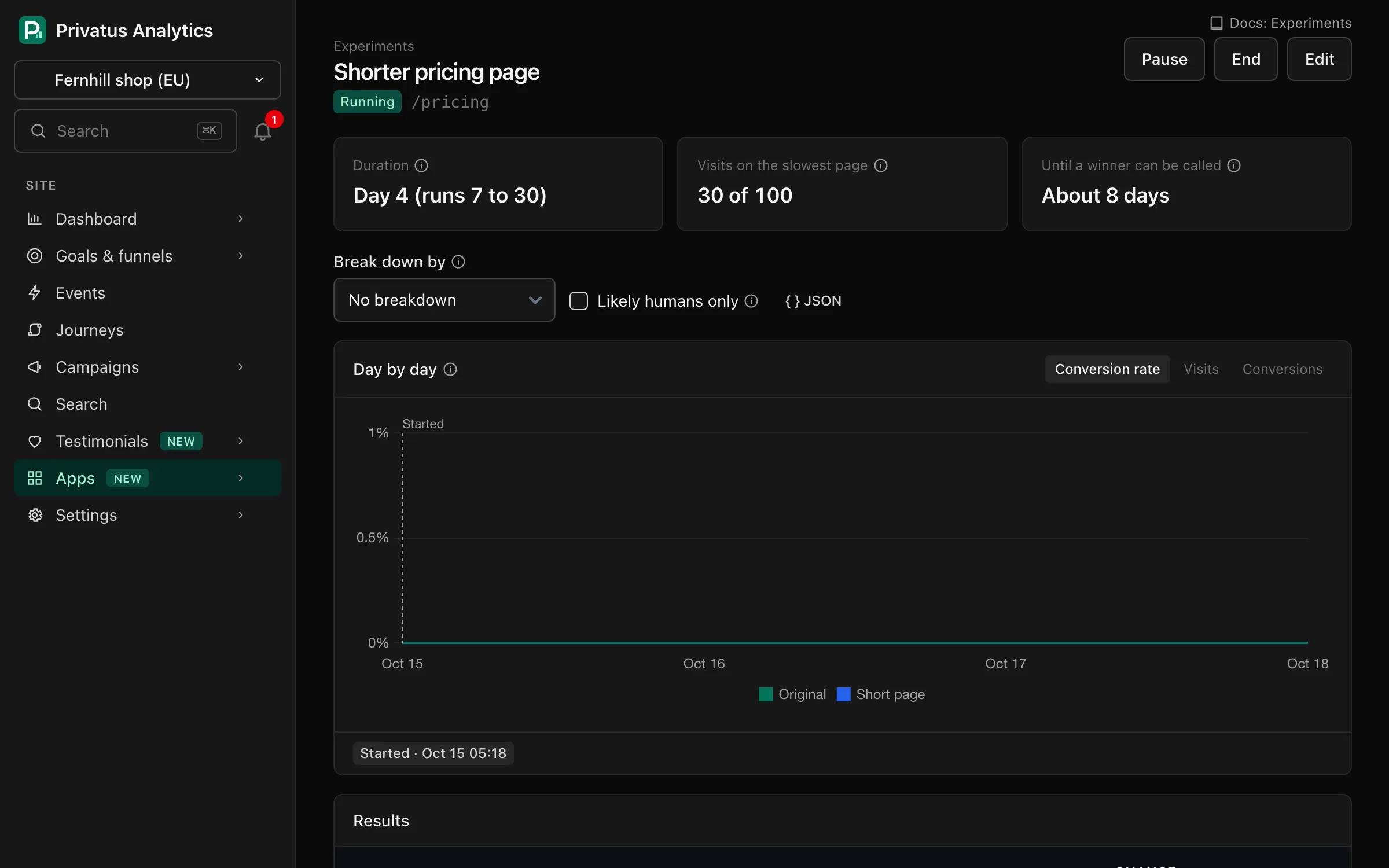
Task: Open the Experiments breadcrumb link
Action: (x=374, y=46)
